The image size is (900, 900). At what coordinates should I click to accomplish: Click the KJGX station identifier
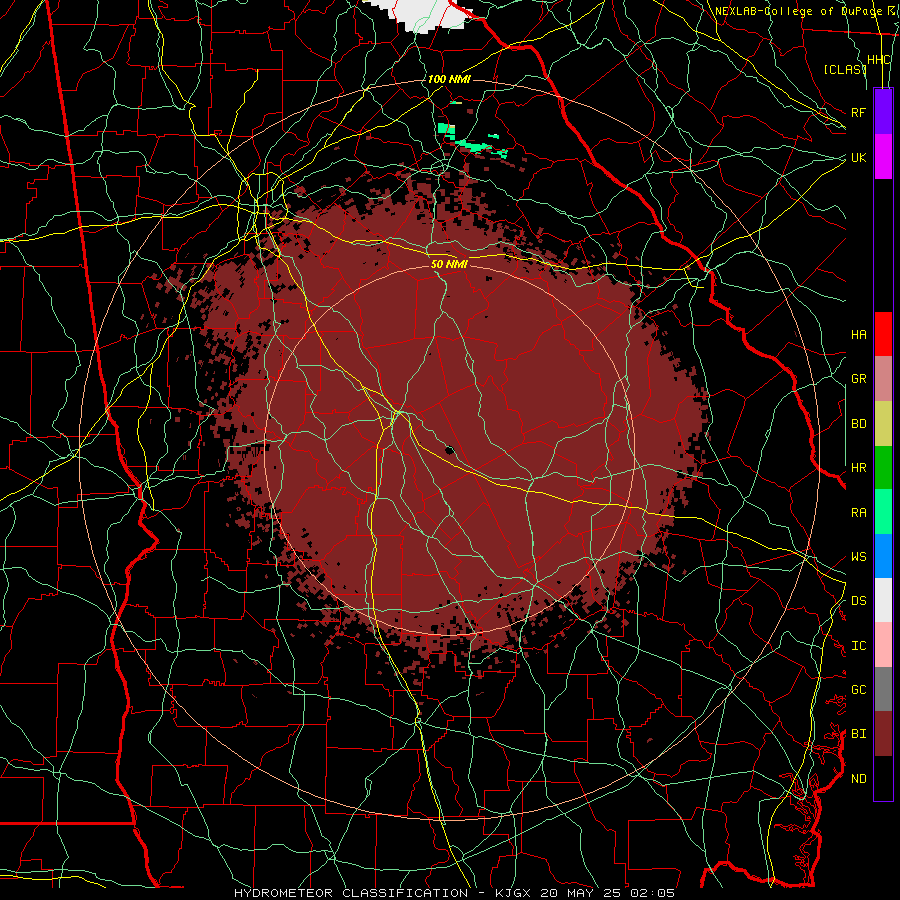coord(513,893)
